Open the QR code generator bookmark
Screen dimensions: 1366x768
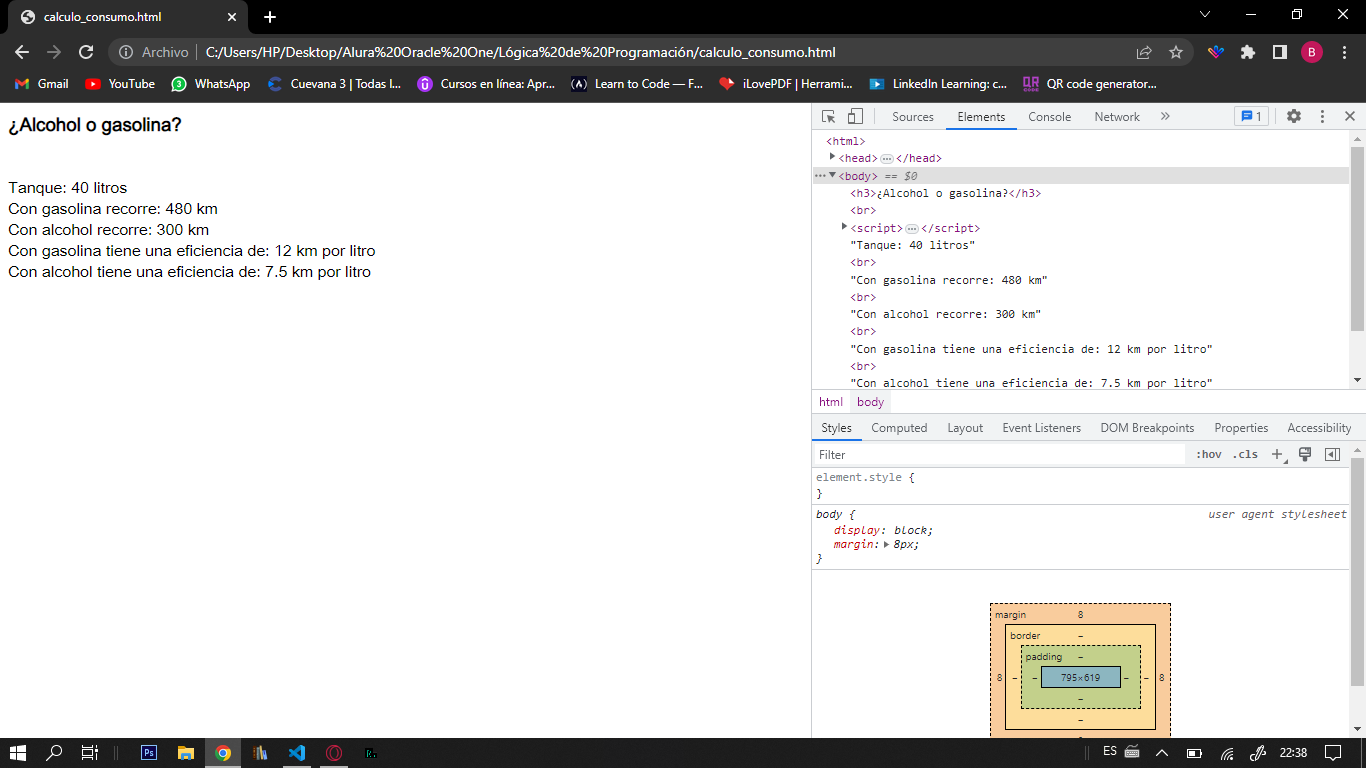click(x=1089, y=84)
